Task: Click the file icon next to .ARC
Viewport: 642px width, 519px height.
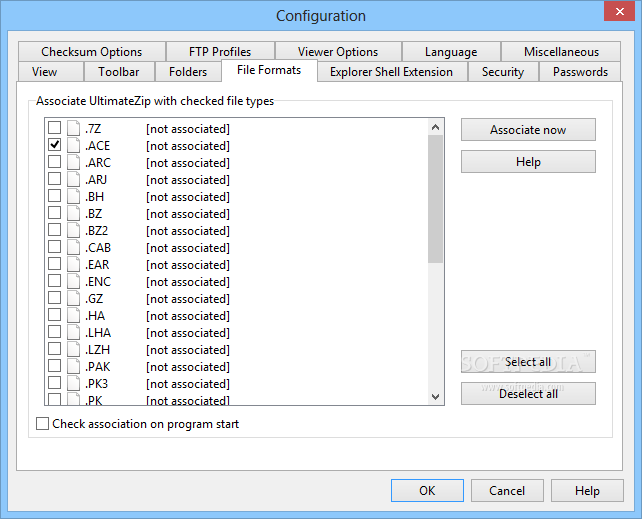Action: coord(73,162)
